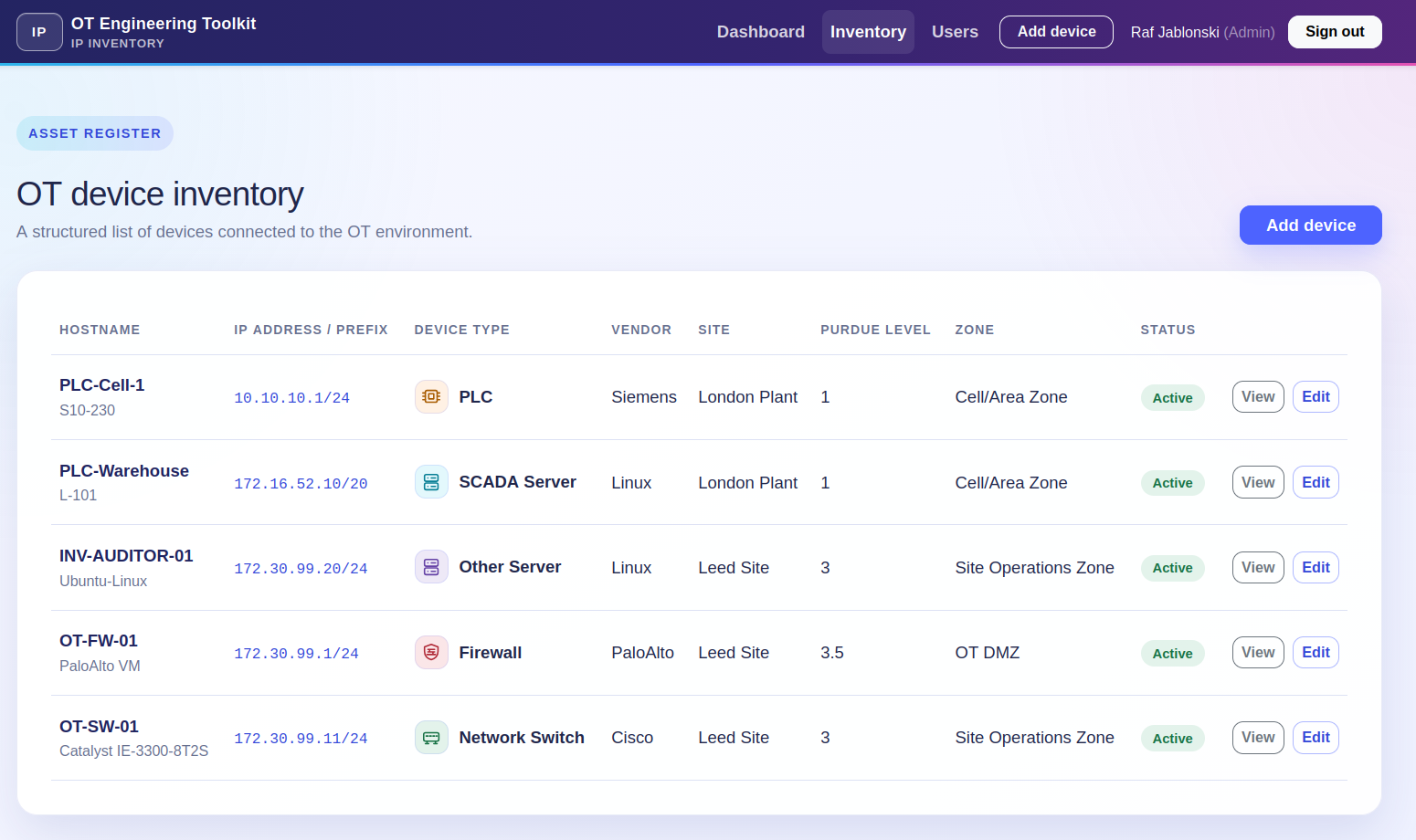Image resolution: width=1416 pixels, height=840 pixels.
Task: Click the IP logo badge
Action: (x=39, y=32)
